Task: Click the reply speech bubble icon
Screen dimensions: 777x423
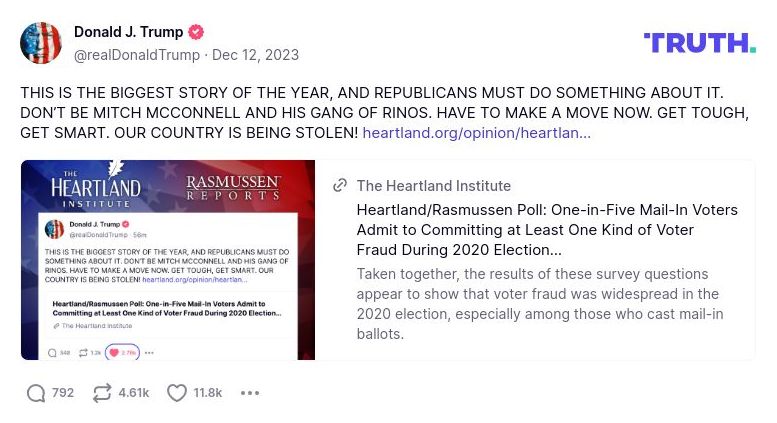Action: point(36,393)
